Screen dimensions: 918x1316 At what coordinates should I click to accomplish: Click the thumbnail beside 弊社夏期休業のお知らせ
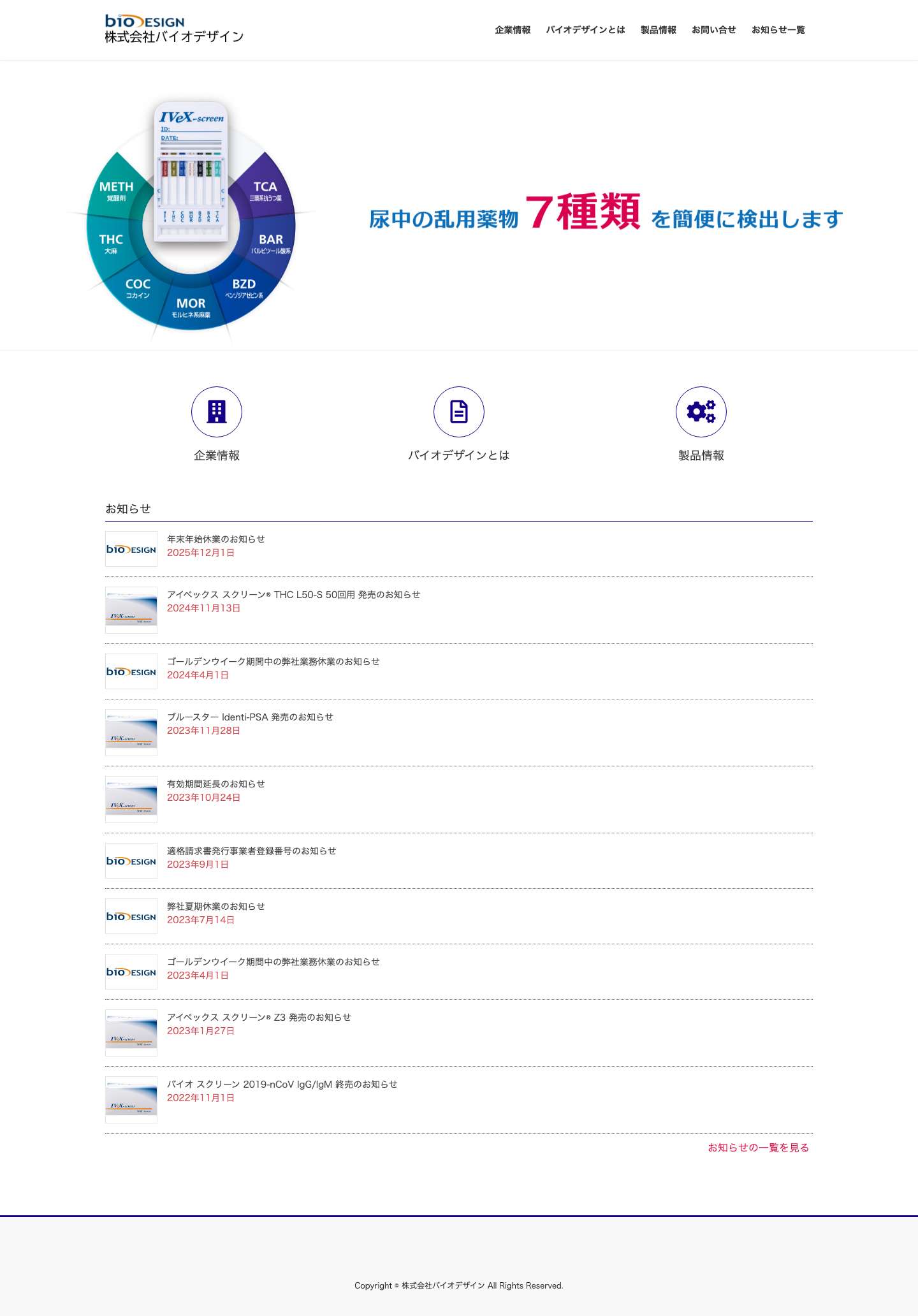131,916
